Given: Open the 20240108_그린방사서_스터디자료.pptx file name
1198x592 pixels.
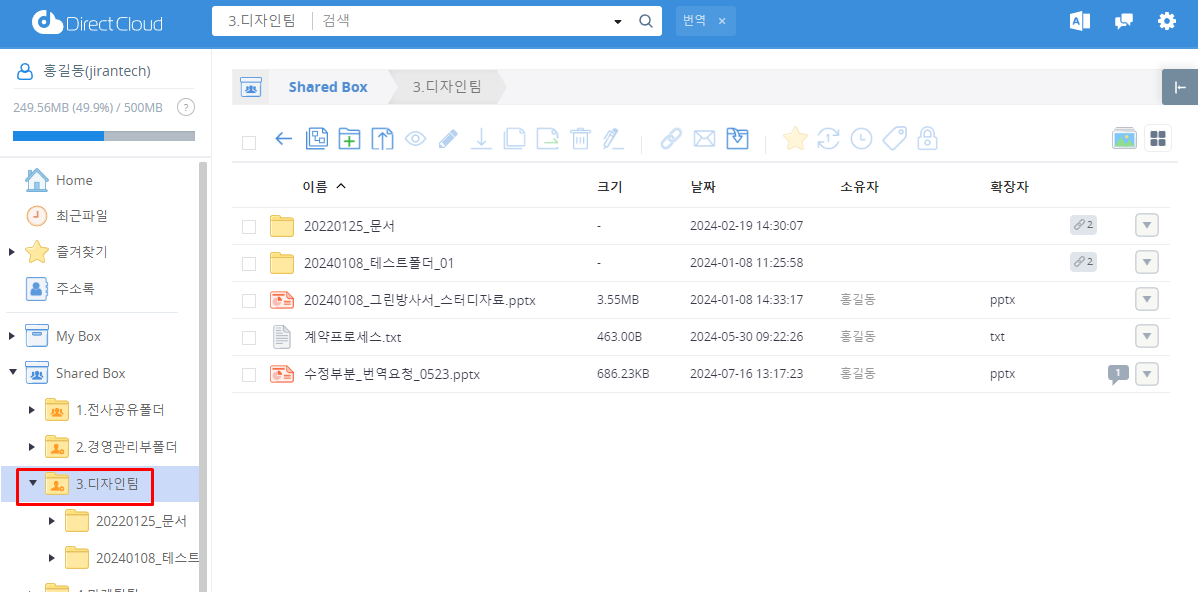Looking at the screenshot, I should pos(419,300).
